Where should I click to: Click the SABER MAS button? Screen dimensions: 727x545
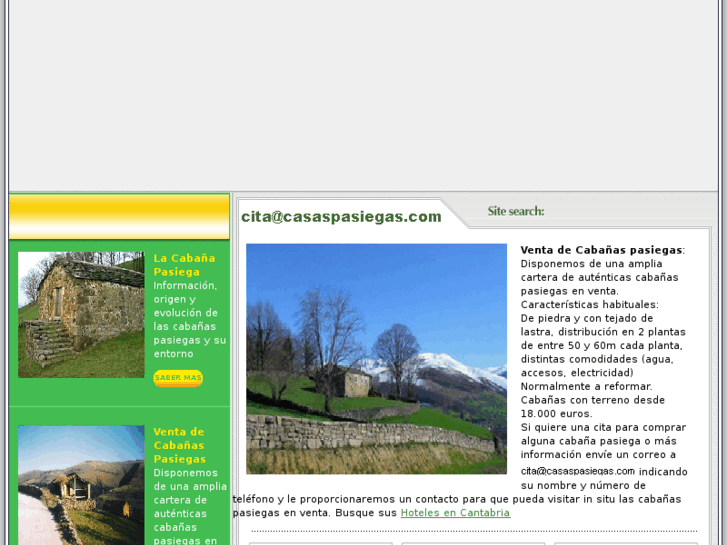[x=178, y=378]
